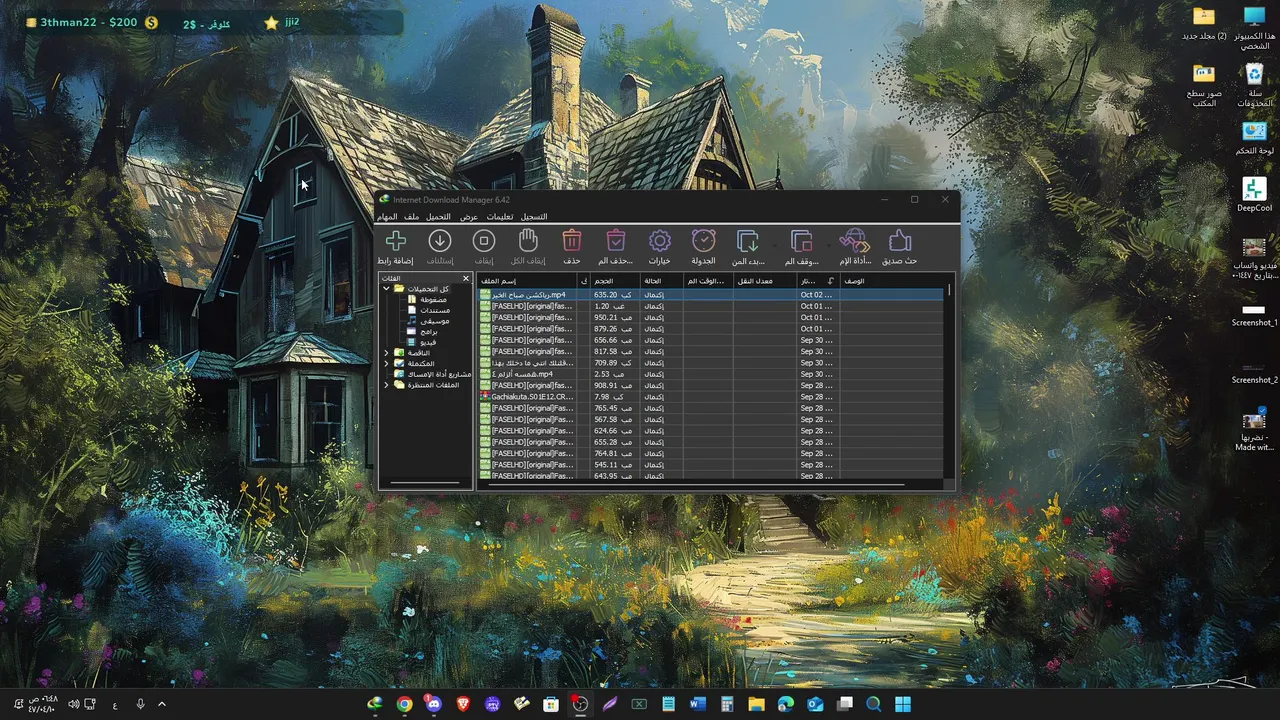
Task: Collapse the كل التحميلات tree node
Action: (386, 289)
